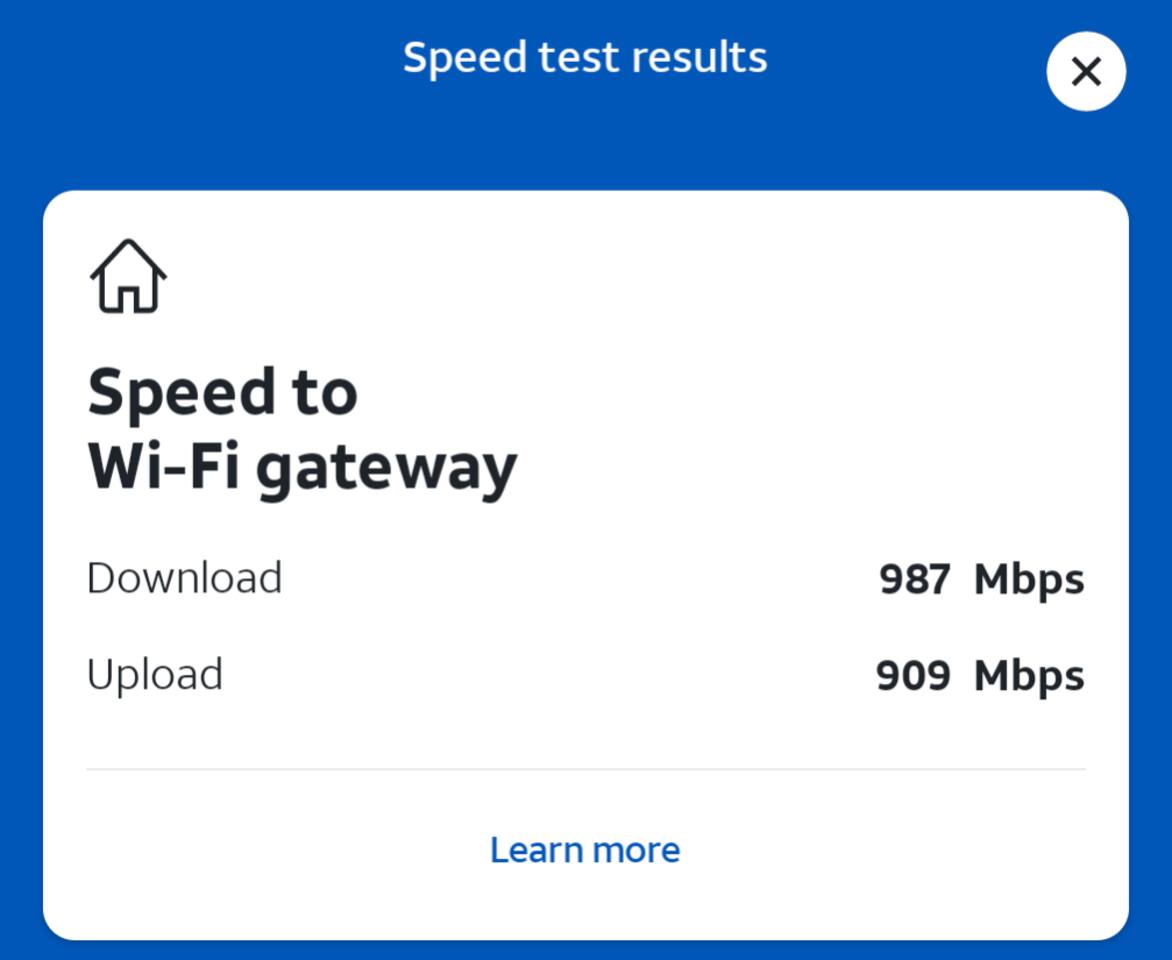Close the speed test results screen

pyautogui.click(x=1085, y=71)
